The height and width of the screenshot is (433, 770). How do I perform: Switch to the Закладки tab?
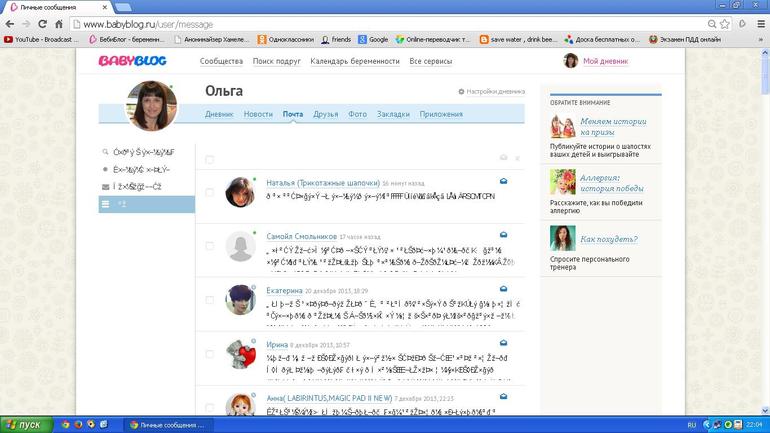(393, 114)
